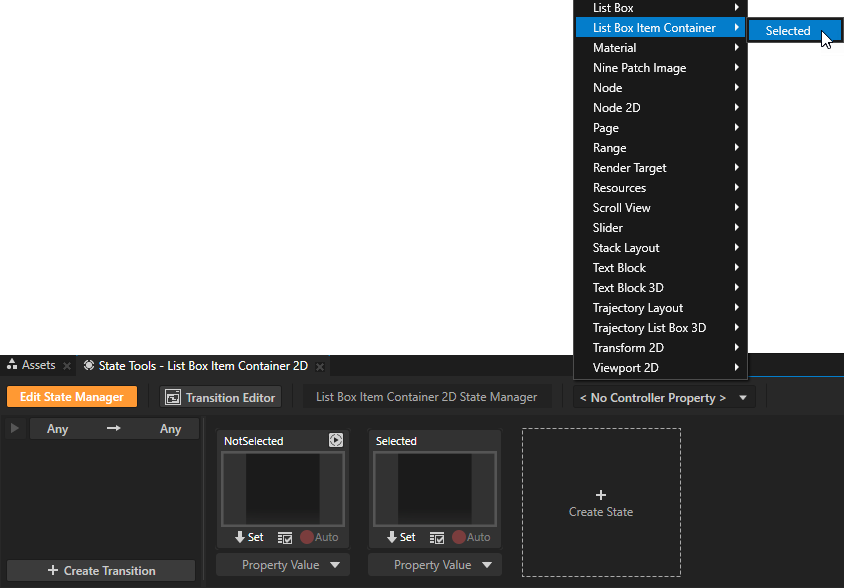Screen dimensions: 844x588
Task: Open property list icon in Selected state
Action: click(437, 537)
